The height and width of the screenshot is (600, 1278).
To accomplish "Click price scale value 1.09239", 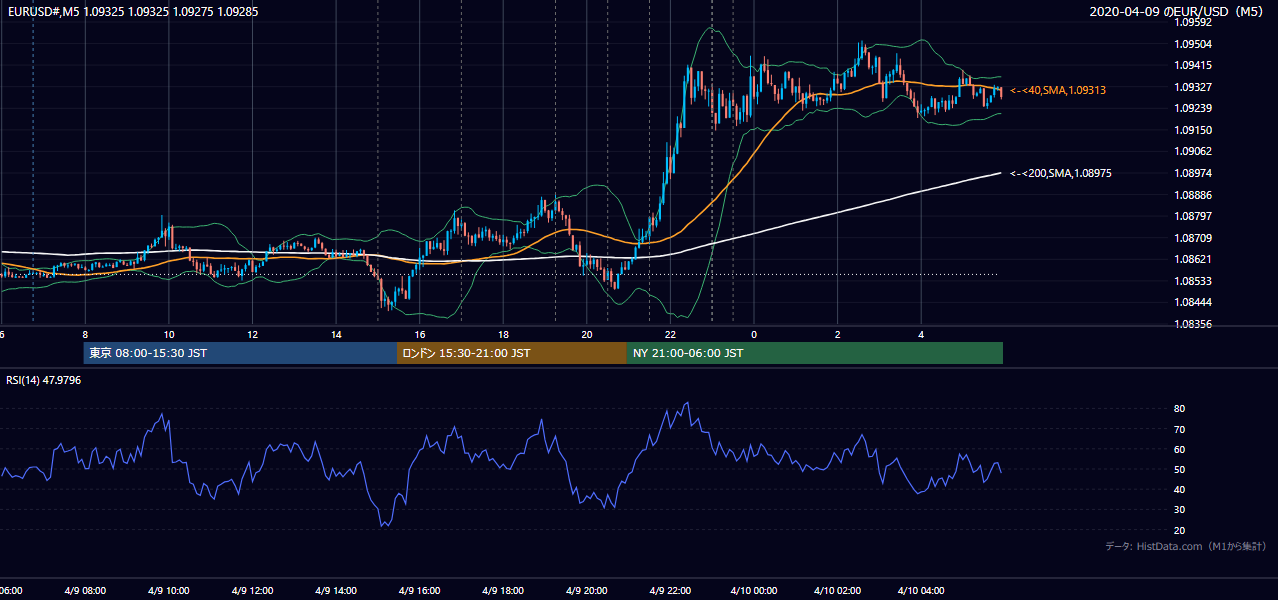I will [x=1195, y=108].
